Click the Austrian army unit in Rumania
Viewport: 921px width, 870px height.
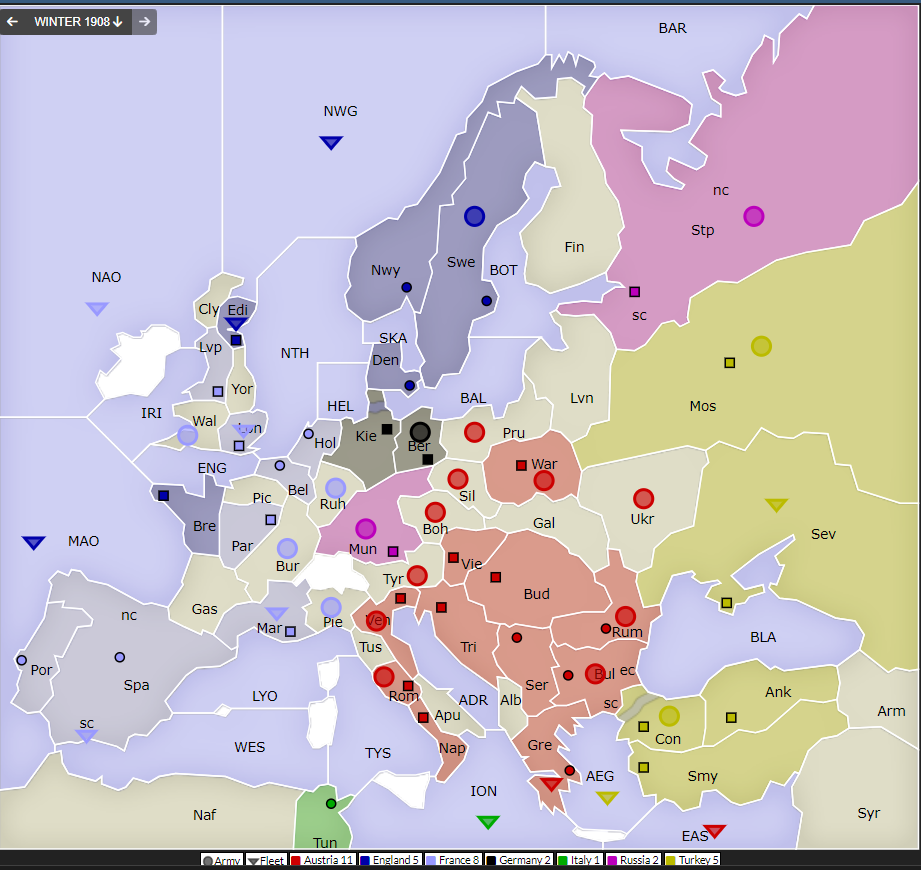[x=626, y=616]
